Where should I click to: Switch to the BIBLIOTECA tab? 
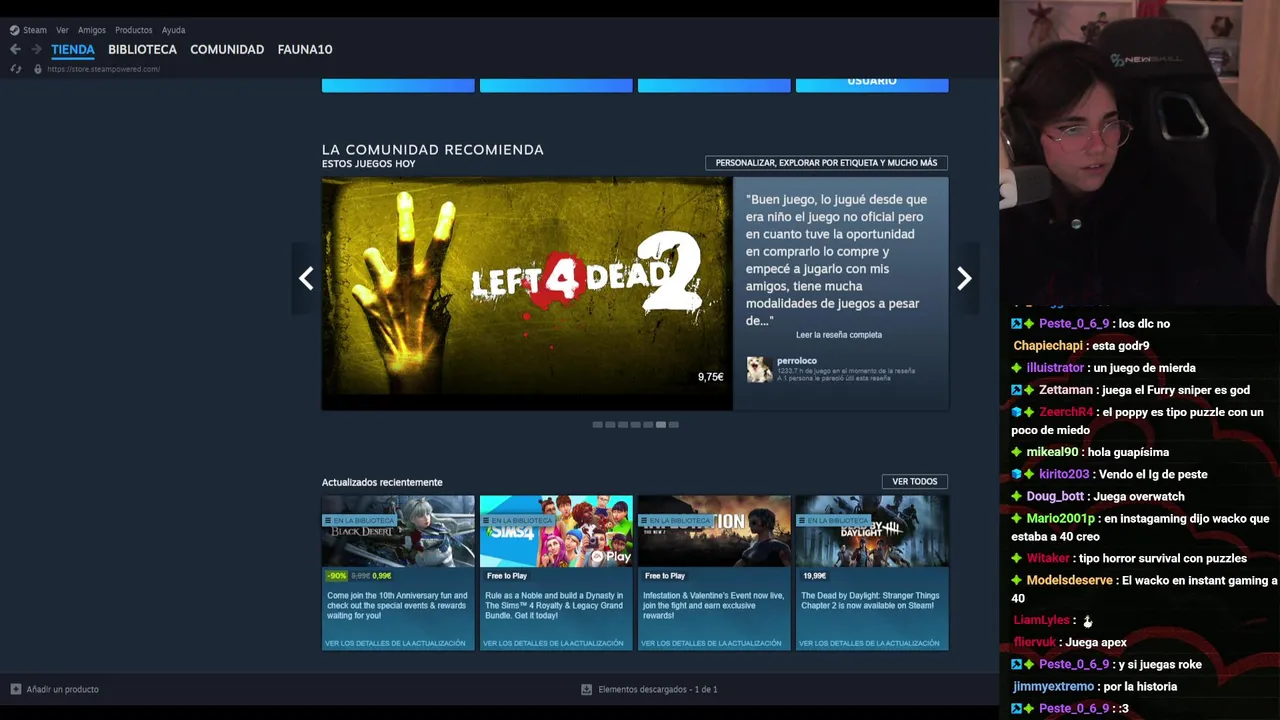pyautogui.click(x=142, y=49)
